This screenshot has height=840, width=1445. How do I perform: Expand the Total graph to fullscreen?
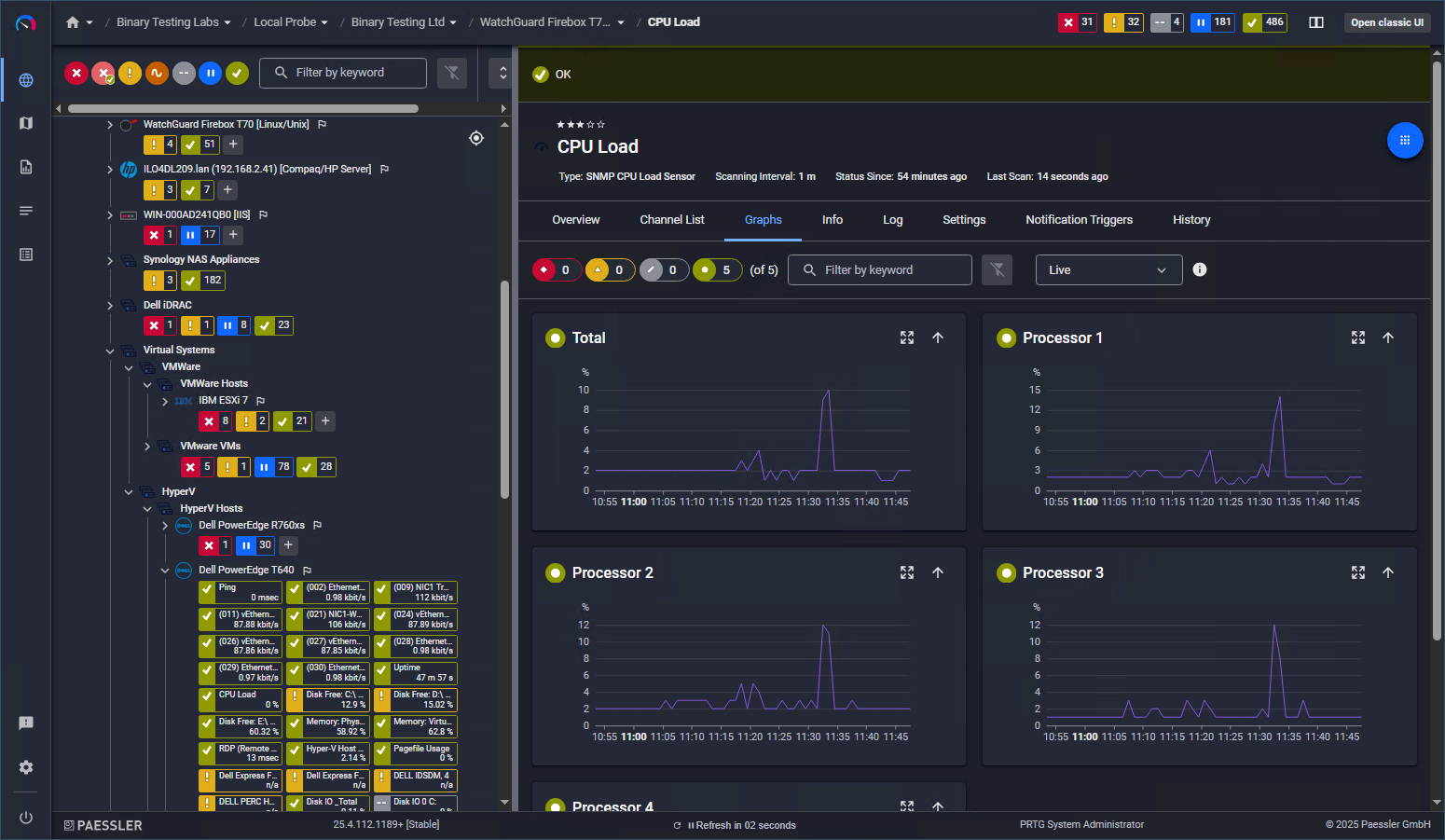pyautogui.click(x=906, y=337)
